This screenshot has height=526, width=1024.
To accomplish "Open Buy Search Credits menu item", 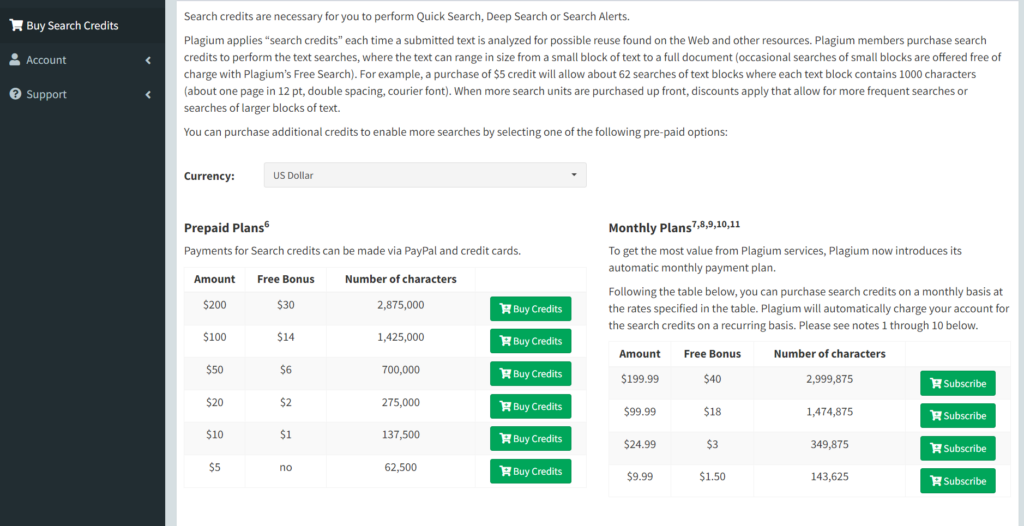I will coord(82,25).
